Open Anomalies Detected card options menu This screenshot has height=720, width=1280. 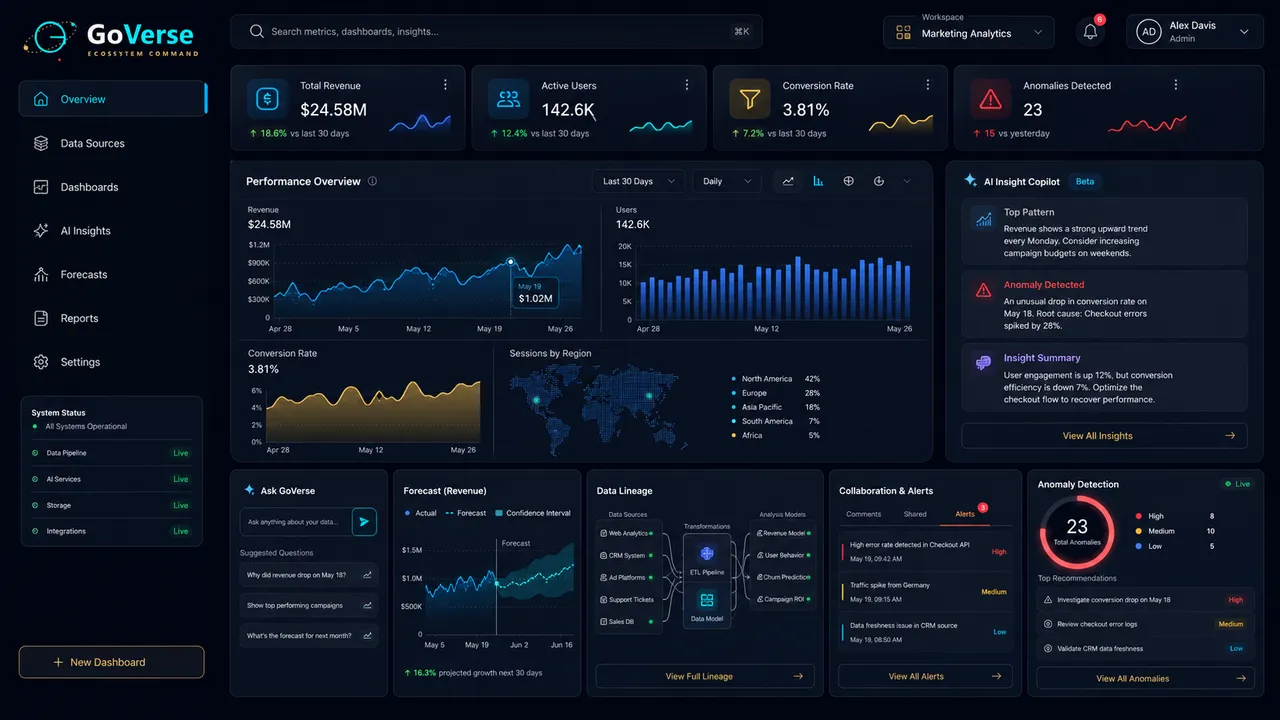point(1175,85)
